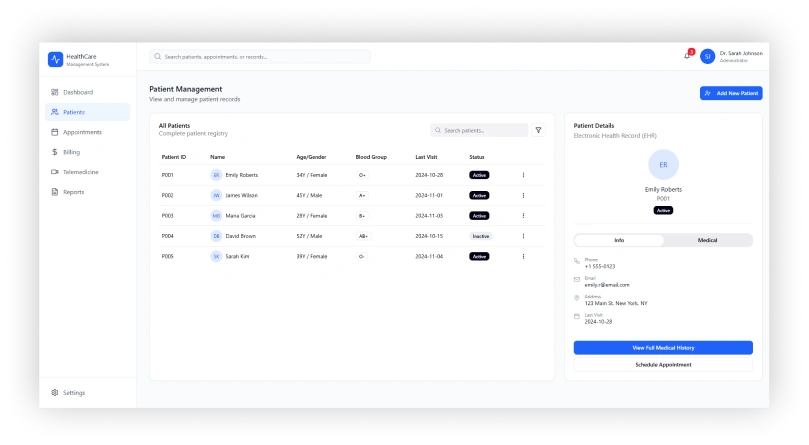The height and width of the screenshot is (445, 809).
Task: Open row actions menu for Emily Roberts
Action: point(523,175)
